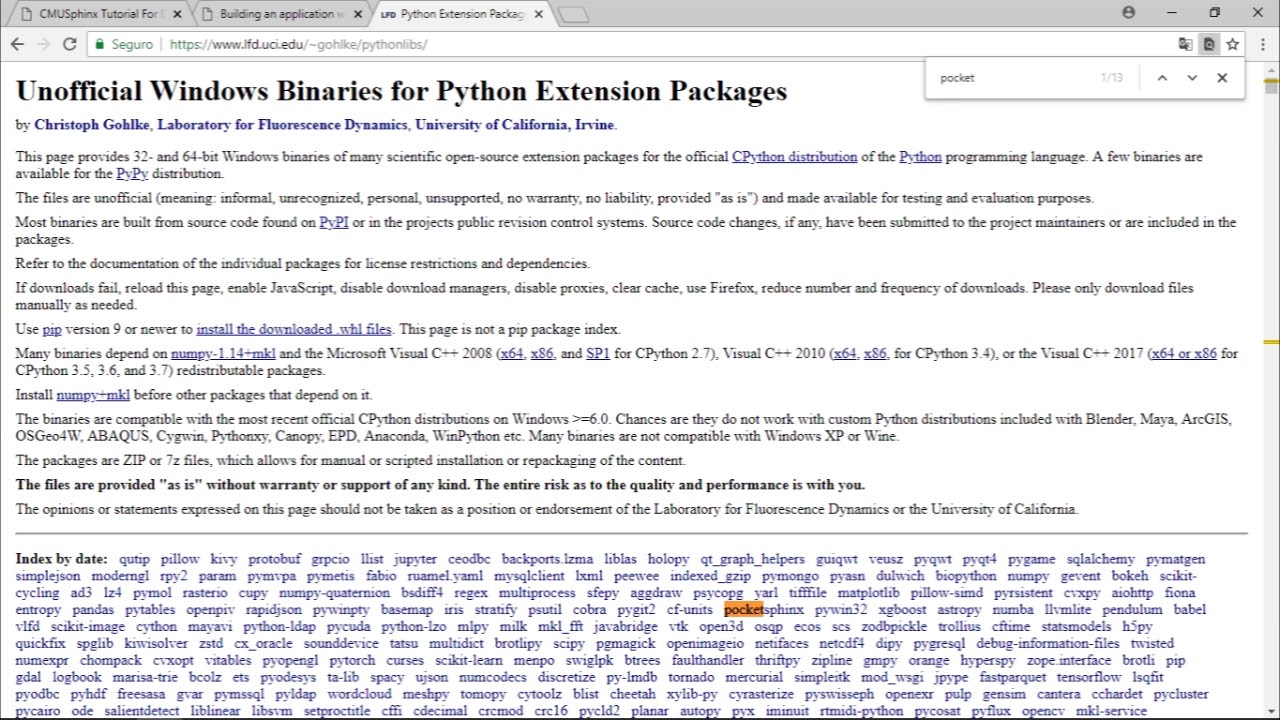Close the CMUSphinx Tutorial tab

tap(177, 14)
